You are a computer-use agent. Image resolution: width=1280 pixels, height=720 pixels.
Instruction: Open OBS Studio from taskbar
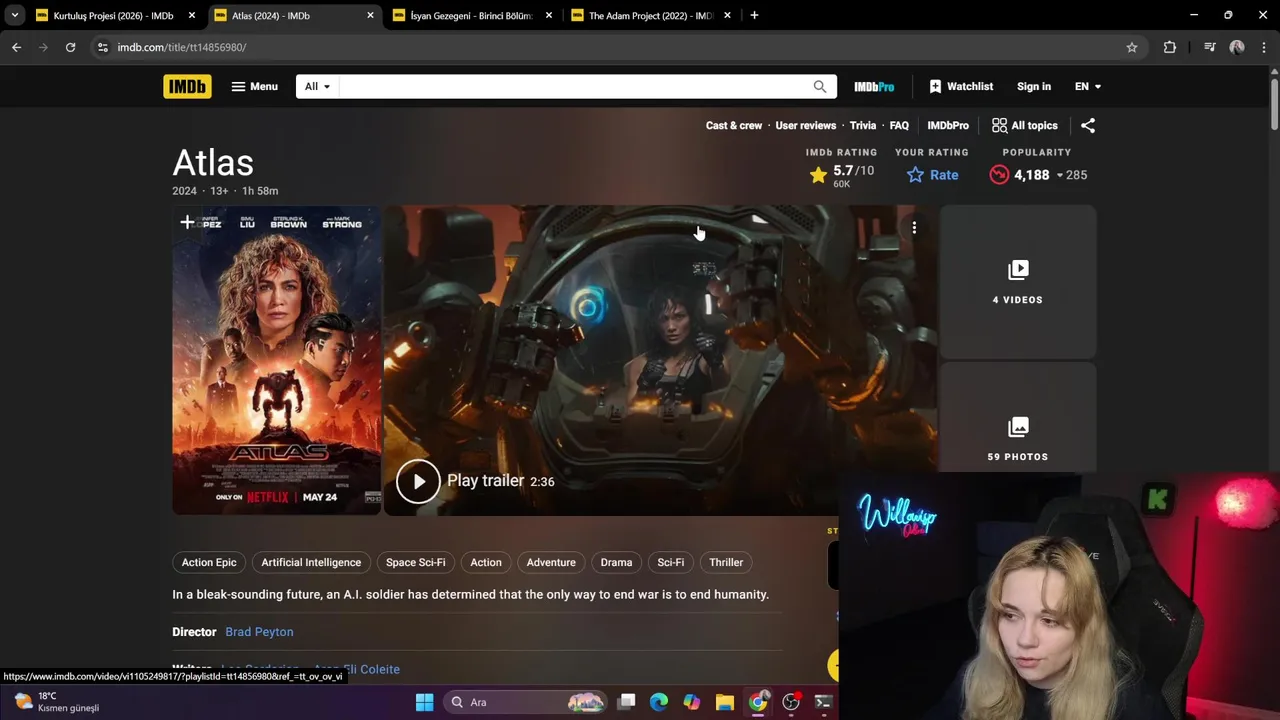coord(791,702)
